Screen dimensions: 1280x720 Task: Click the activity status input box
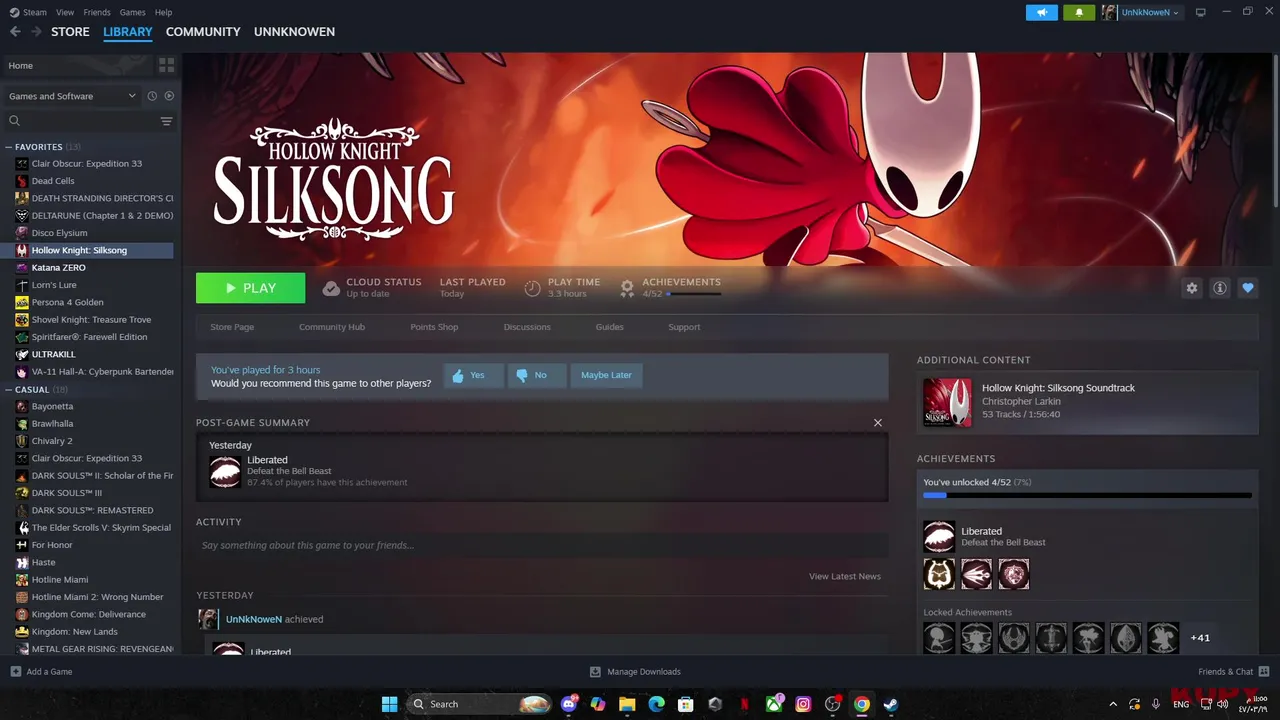[542, 545]
